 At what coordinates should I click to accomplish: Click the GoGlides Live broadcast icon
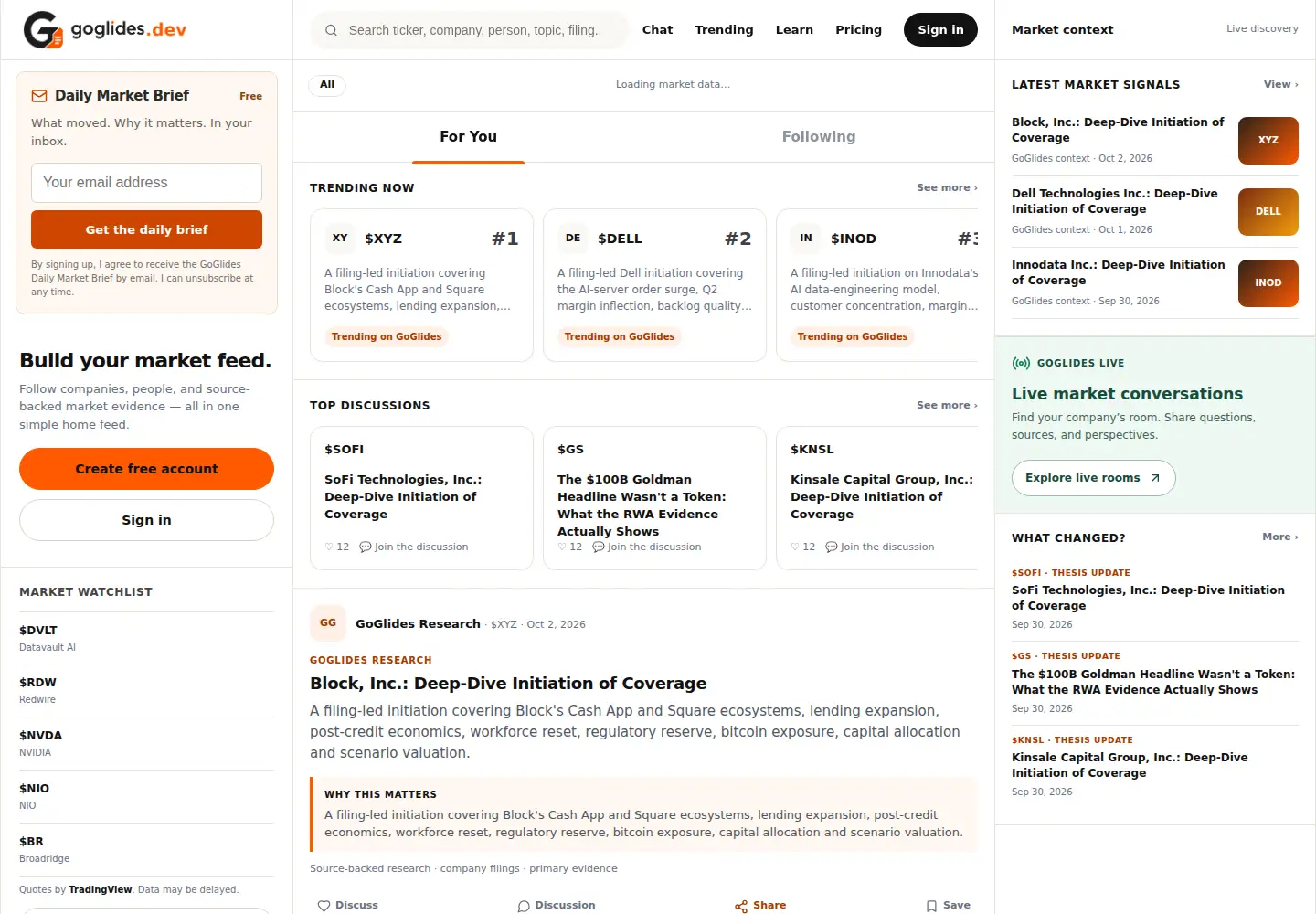(x=1021, y=363)
